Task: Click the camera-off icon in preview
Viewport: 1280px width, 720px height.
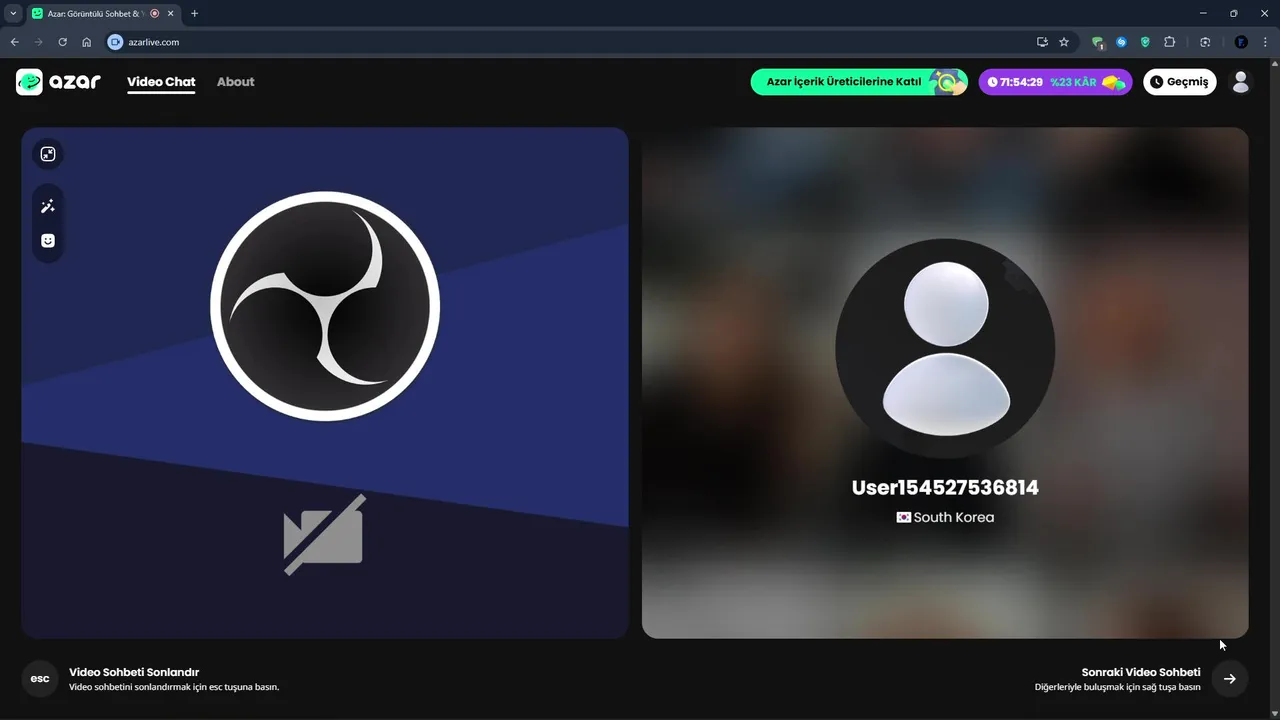Action: click(324, 535)
